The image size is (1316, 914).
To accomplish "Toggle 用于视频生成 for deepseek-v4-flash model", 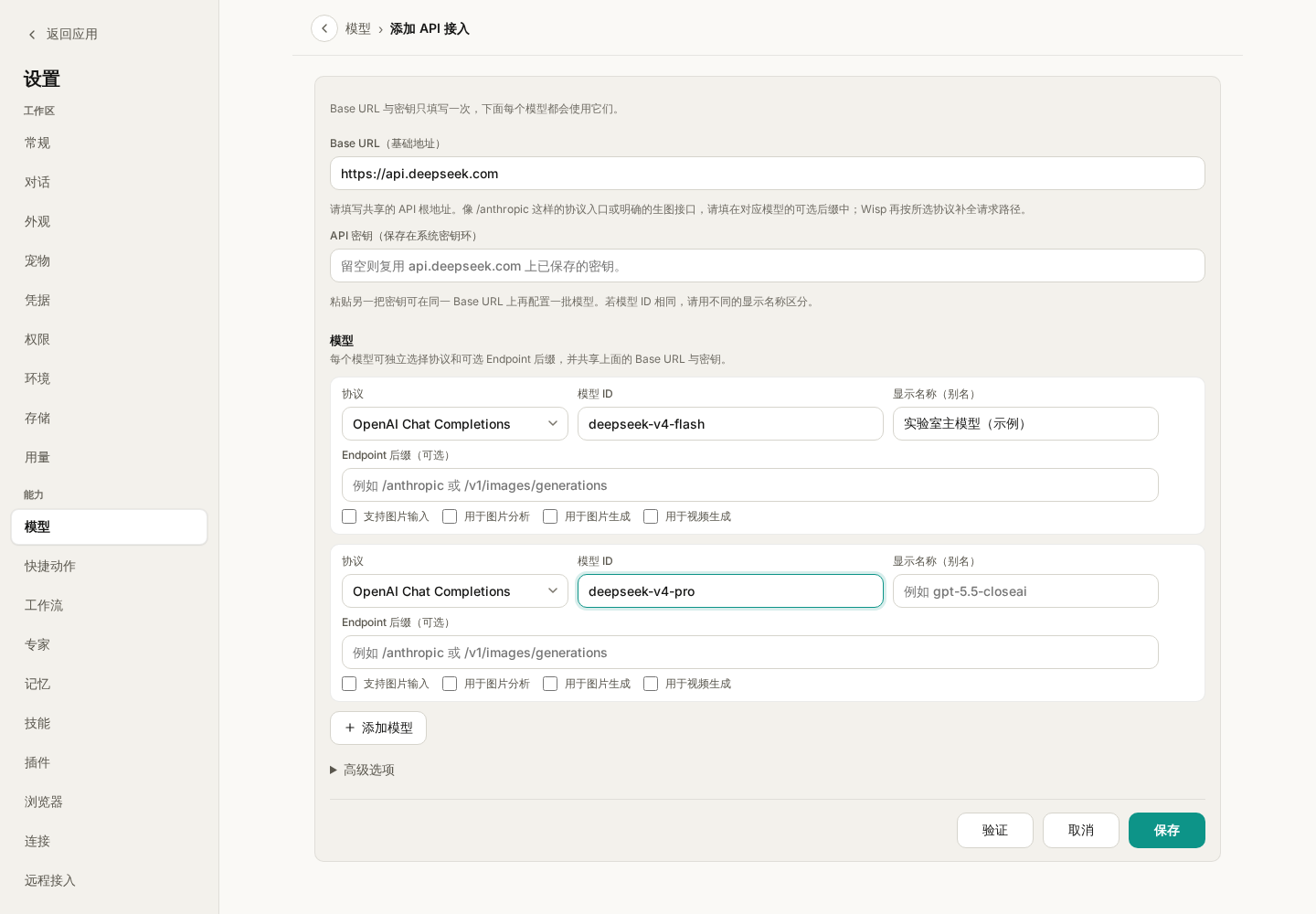I will [x=651, y=516].
